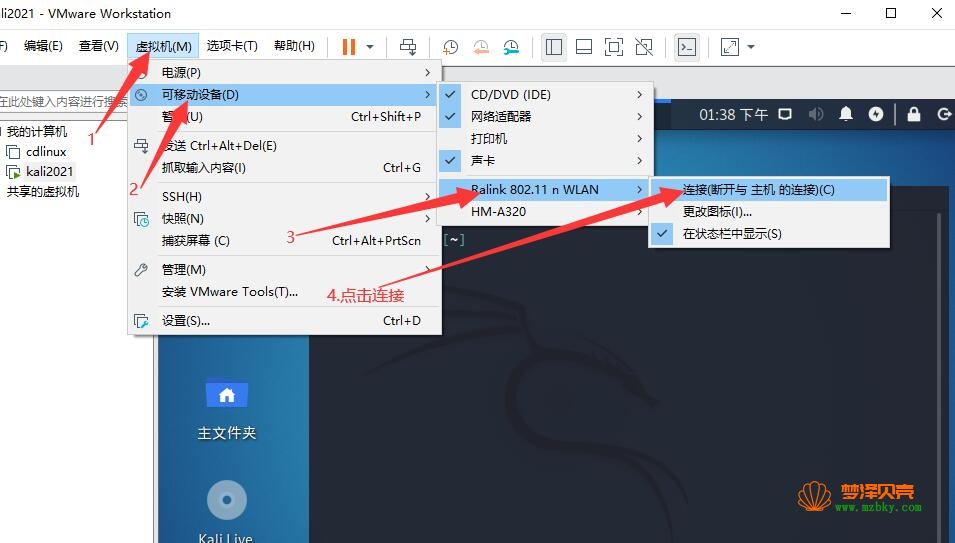Open the 选项卡(T) menu
This screenshot has width=955, height=543.
click(x=232, y=46)
